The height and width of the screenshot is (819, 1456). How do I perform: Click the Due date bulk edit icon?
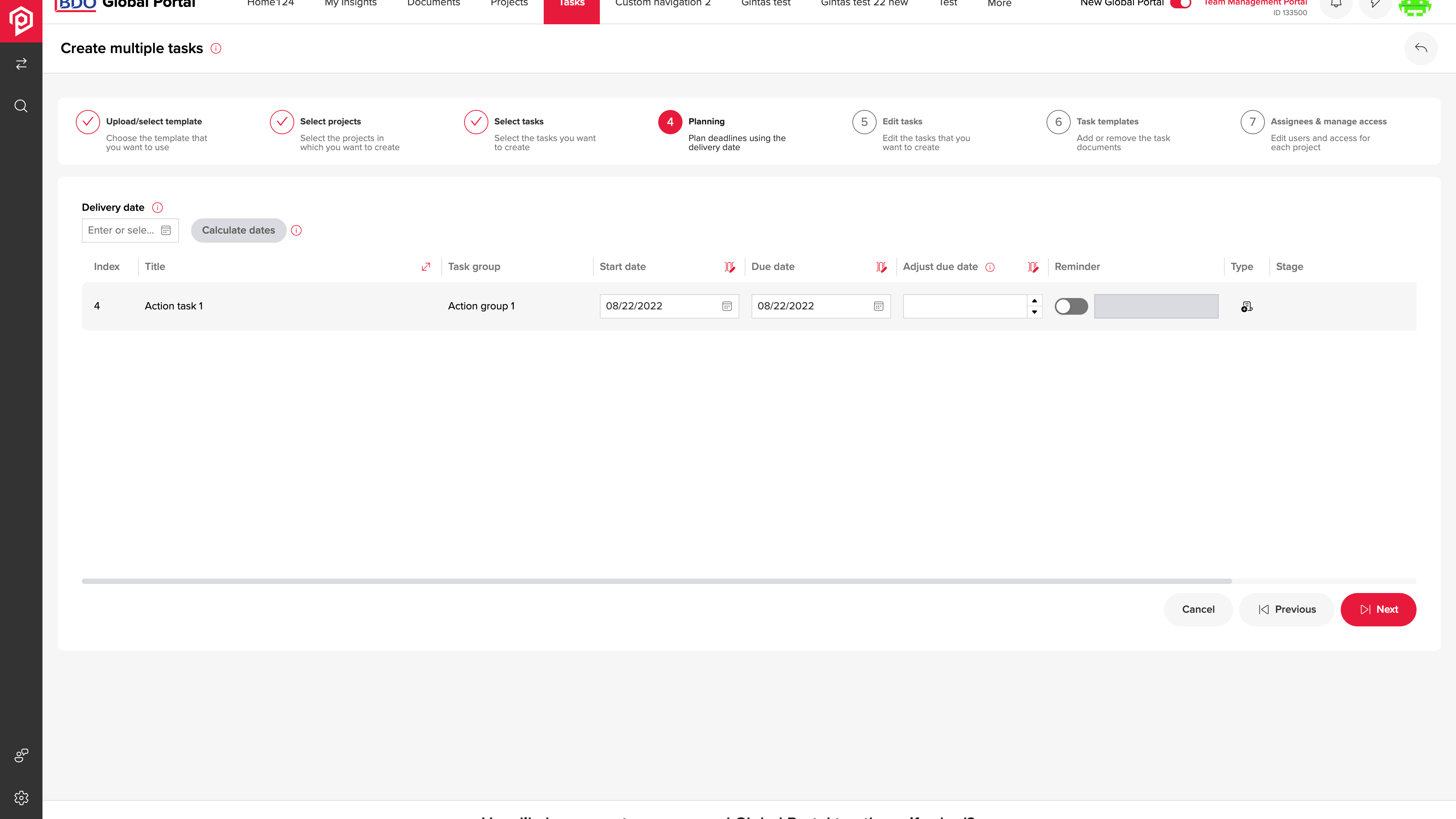click(881, 267)
